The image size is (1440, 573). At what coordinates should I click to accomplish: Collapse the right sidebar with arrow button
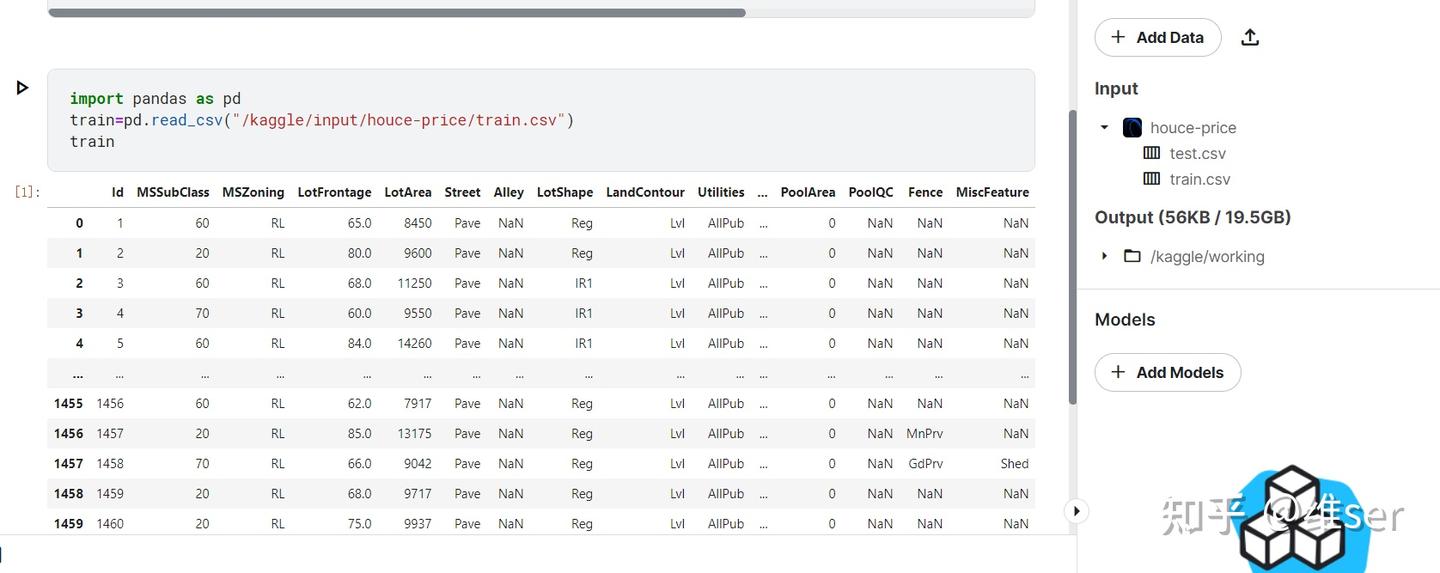1076,511
